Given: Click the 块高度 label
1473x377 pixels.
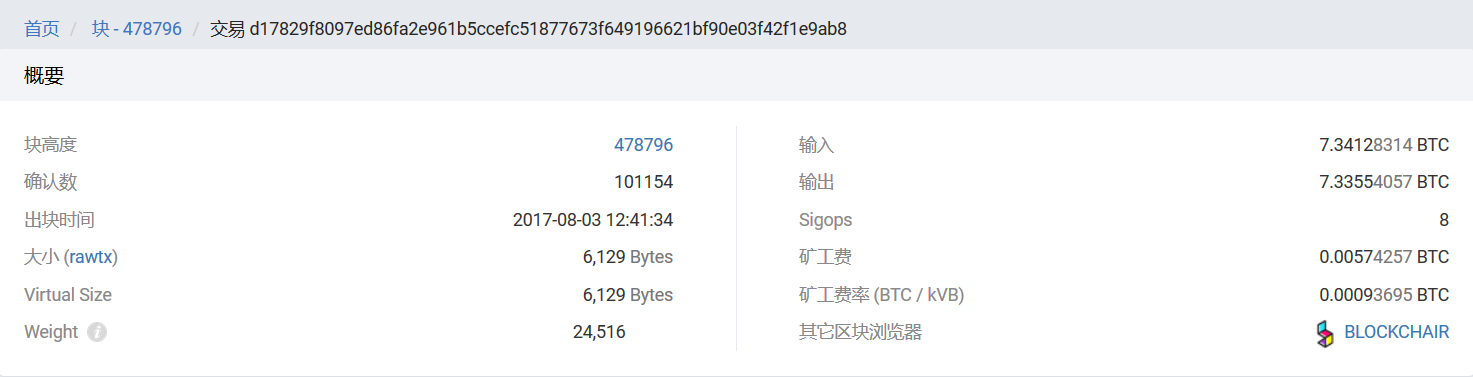Looking at the screenshot, I should (x=50, y=145).
